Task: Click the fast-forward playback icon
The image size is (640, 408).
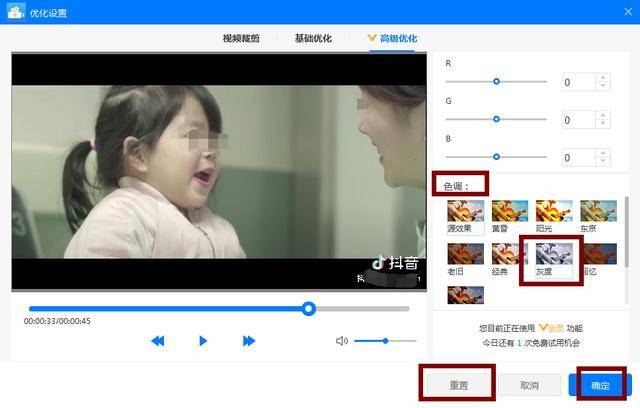Action: tap(249, 341)
